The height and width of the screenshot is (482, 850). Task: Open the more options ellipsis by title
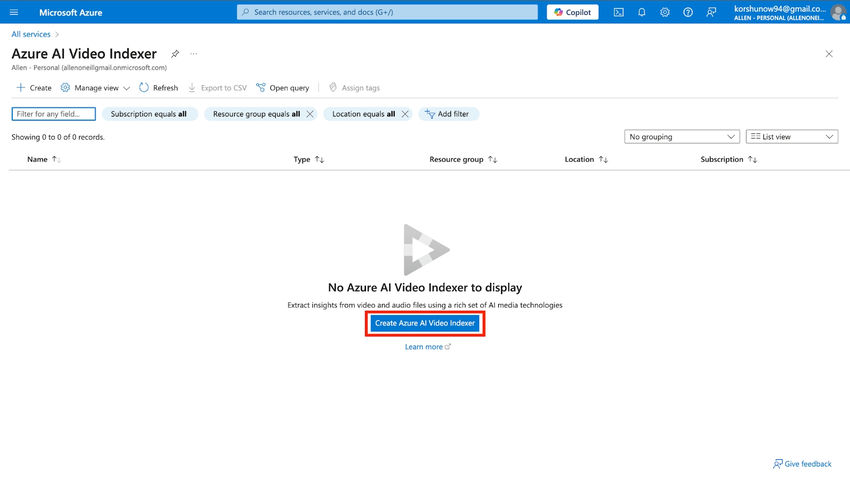pyautogui.click(x=194, y=54)
